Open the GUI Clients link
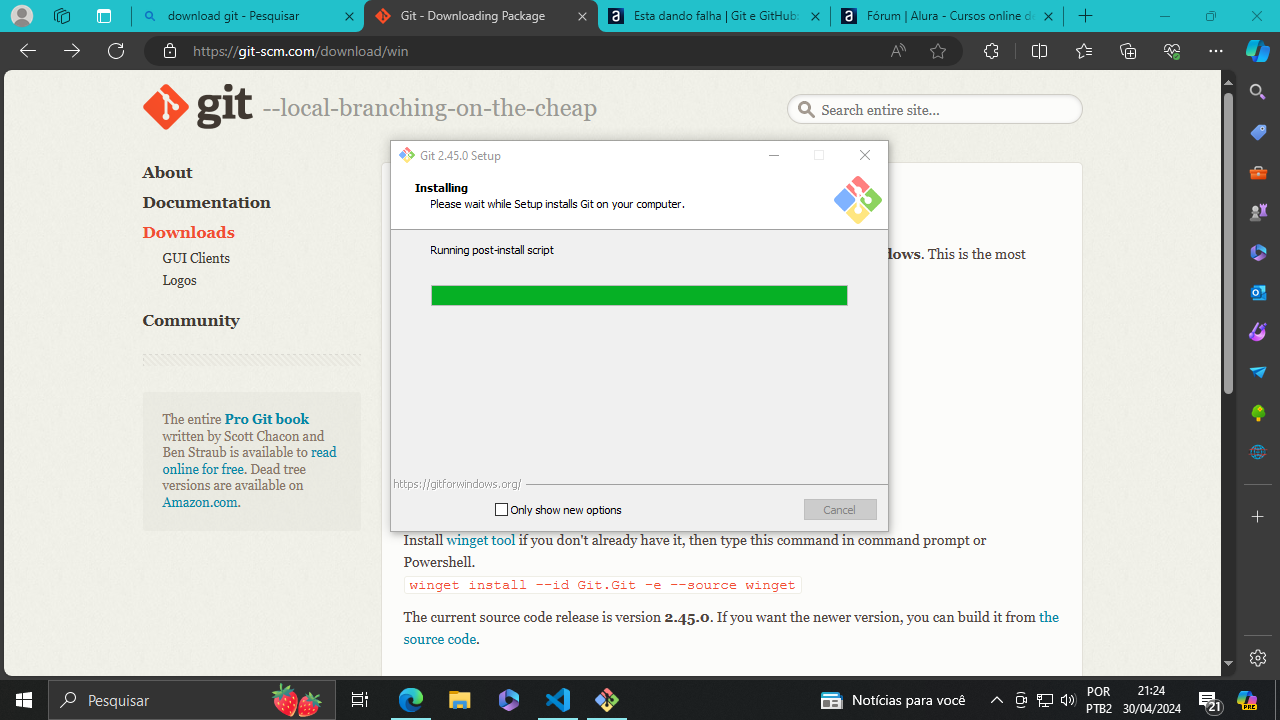The width and height of the screenshot is (1280, 720). click(196, 258)
